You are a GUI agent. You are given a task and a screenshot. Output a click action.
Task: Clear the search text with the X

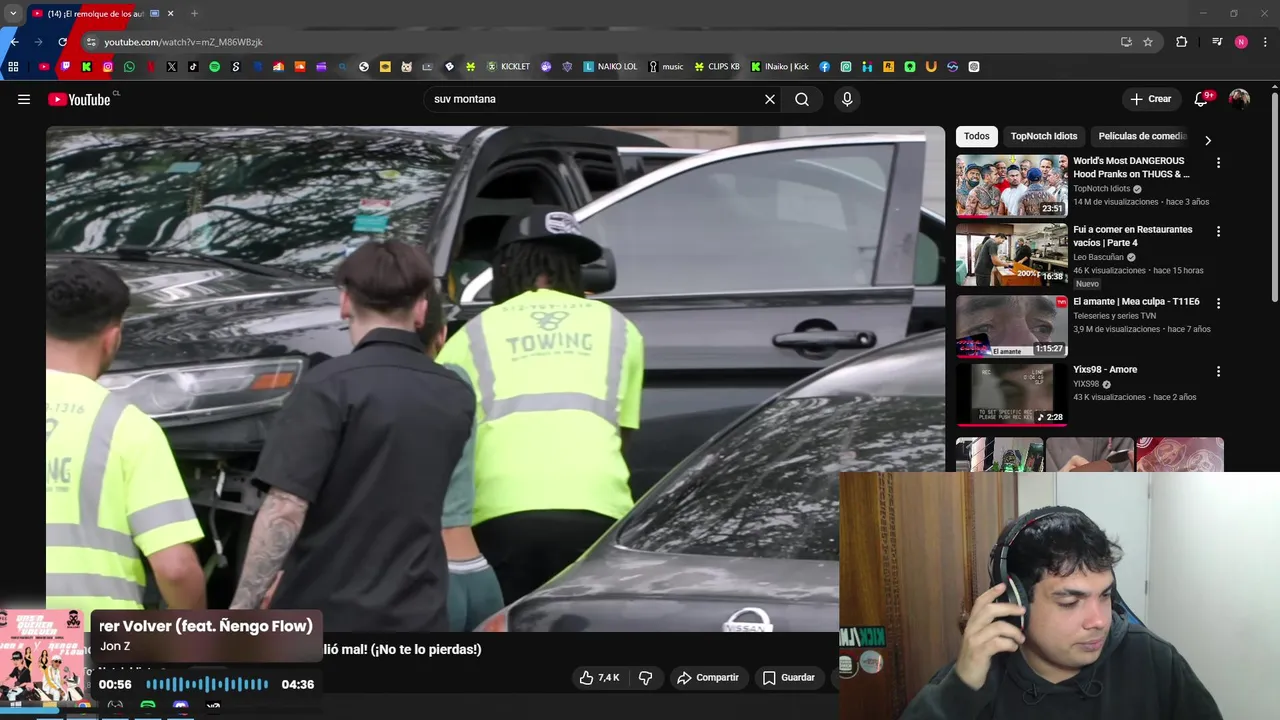[770, 99]
